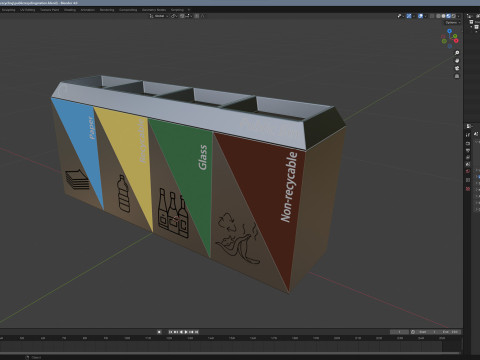Open the snapping options dropdown
480x360 pixels.
188,16
